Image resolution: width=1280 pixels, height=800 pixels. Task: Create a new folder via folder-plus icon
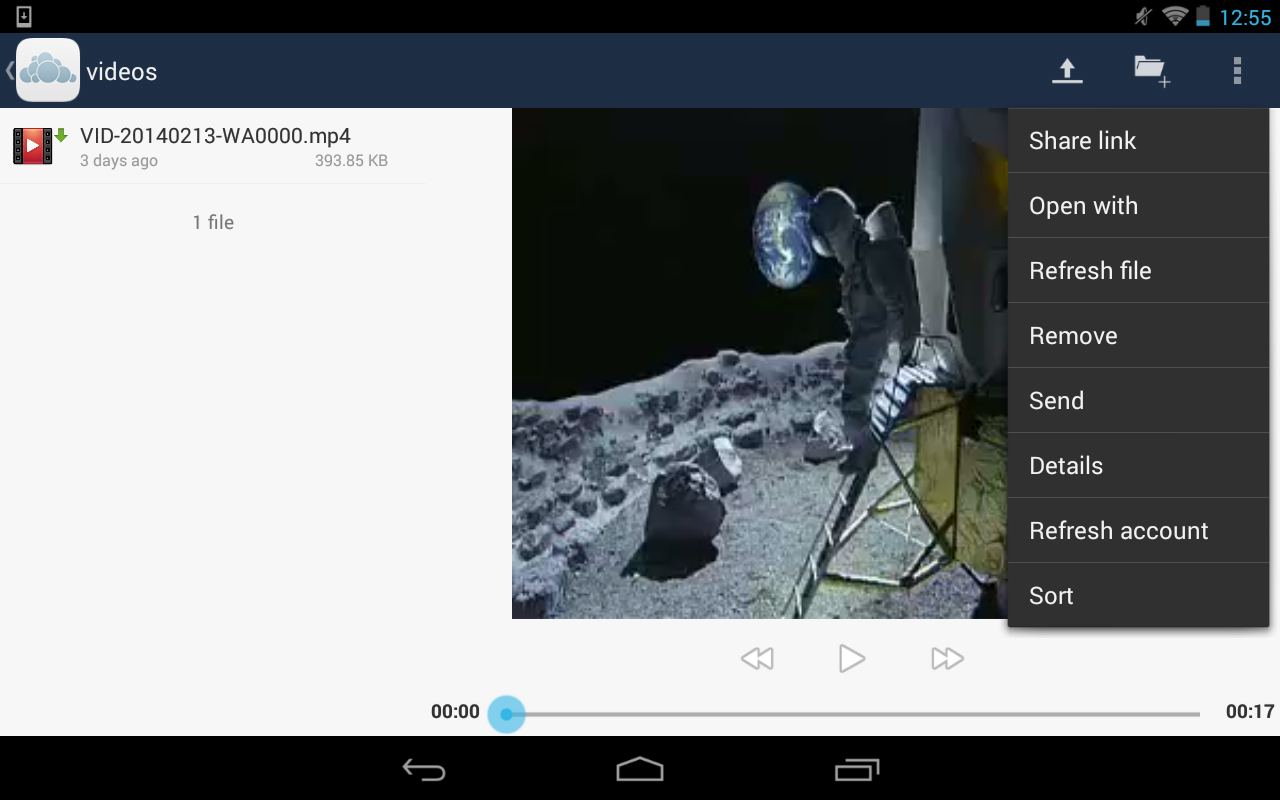point(1152,71)
